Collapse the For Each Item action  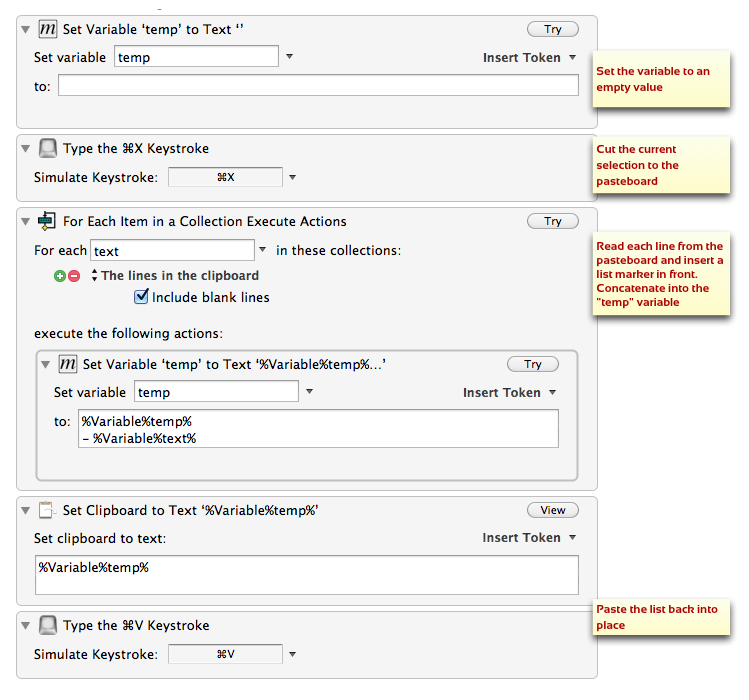coord(26,221)
